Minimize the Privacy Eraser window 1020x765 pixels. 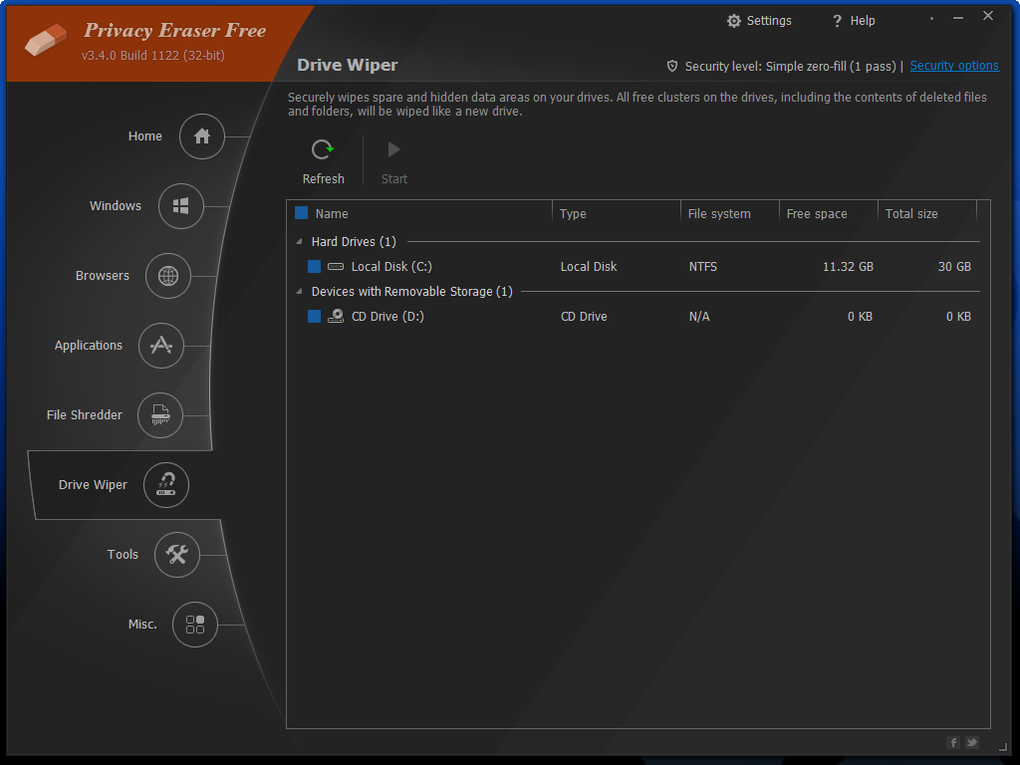pyautogui.click(x=958, y=18)
